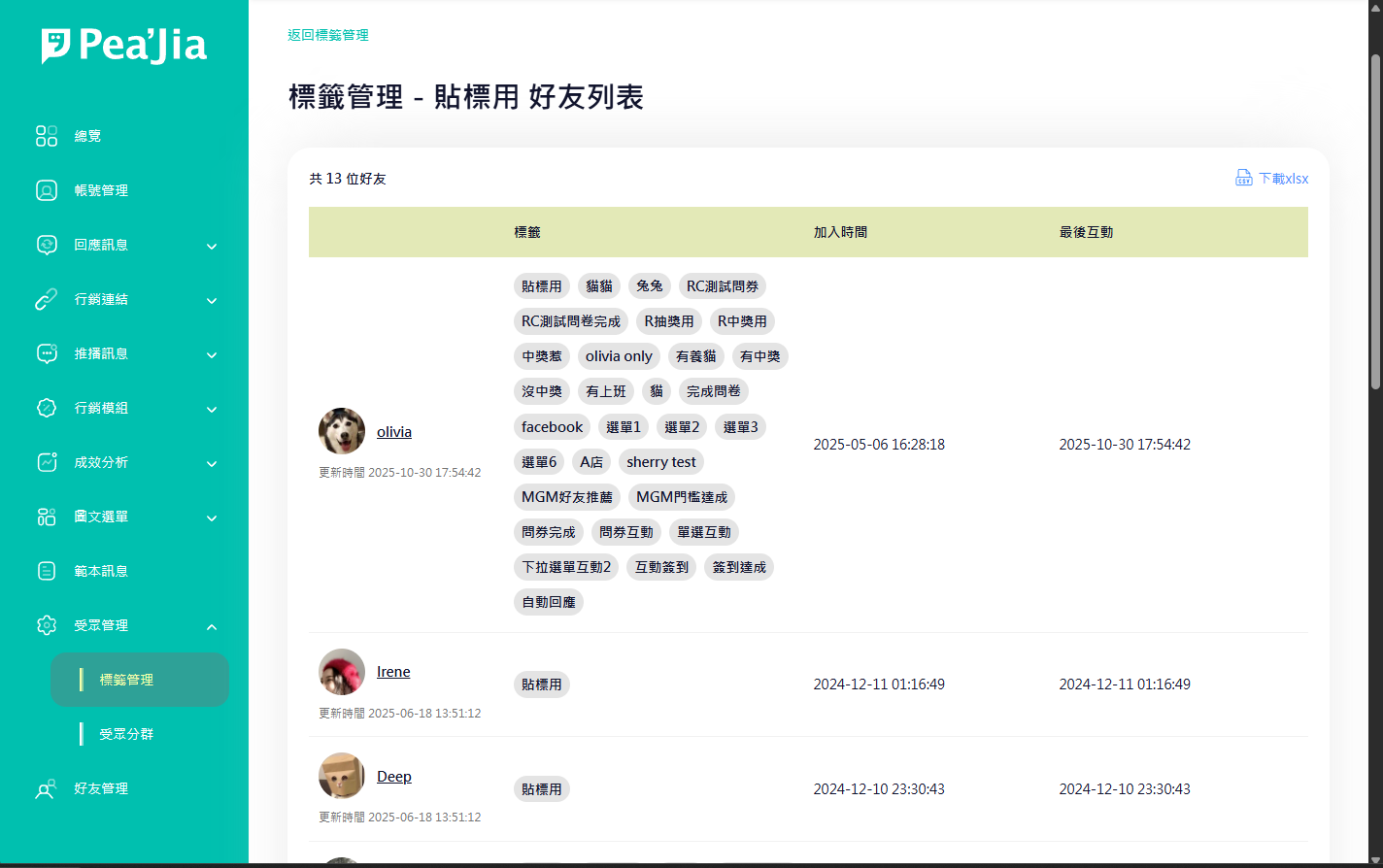The image size is (1383, 868).
Task: Click the 成效分析 chart icon
Action: point(47,462)
